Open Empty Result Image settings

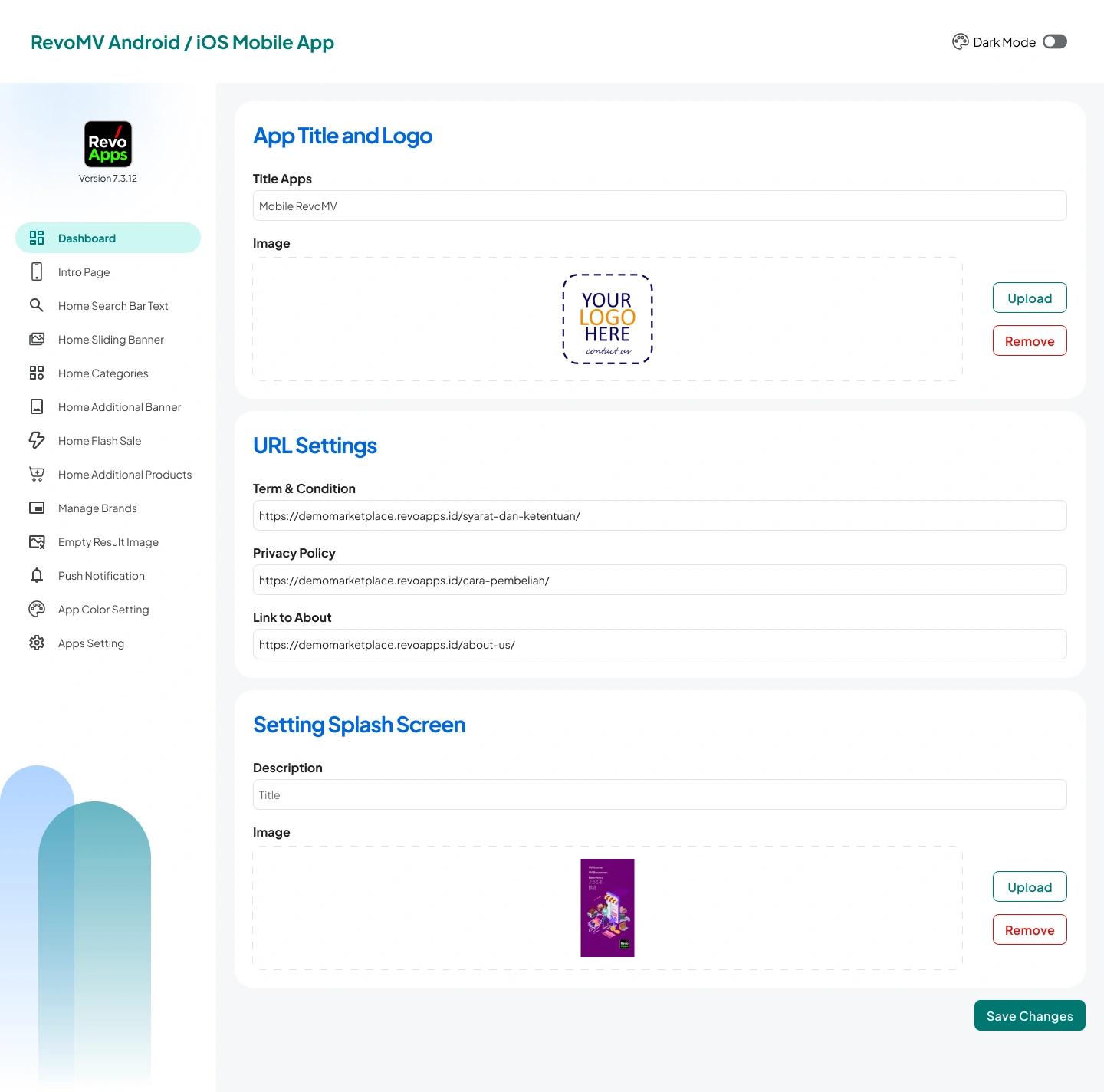click(x=108, y=541)
